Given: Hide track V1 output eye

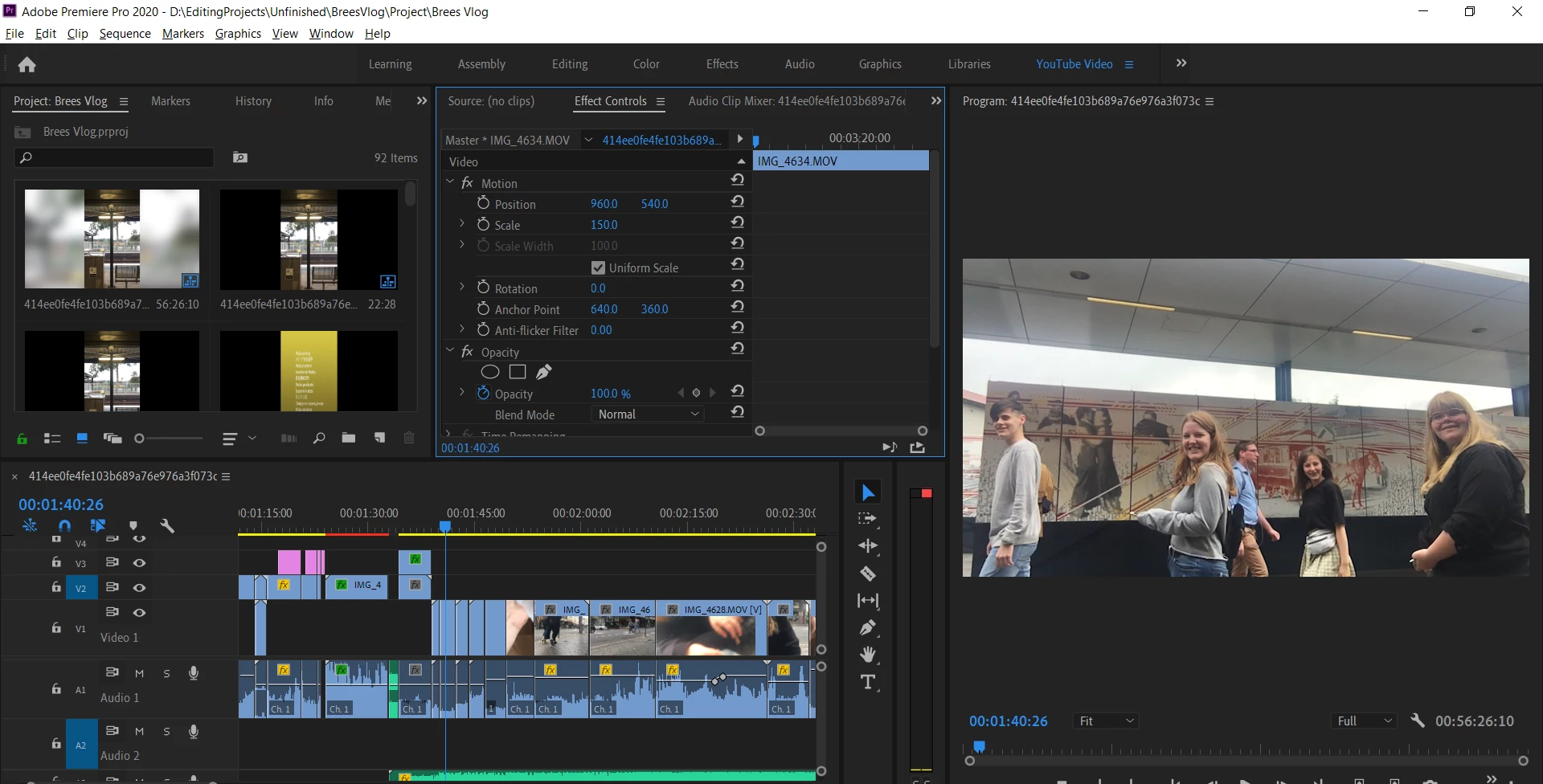Looking at the screenshot, I should 139,613.
